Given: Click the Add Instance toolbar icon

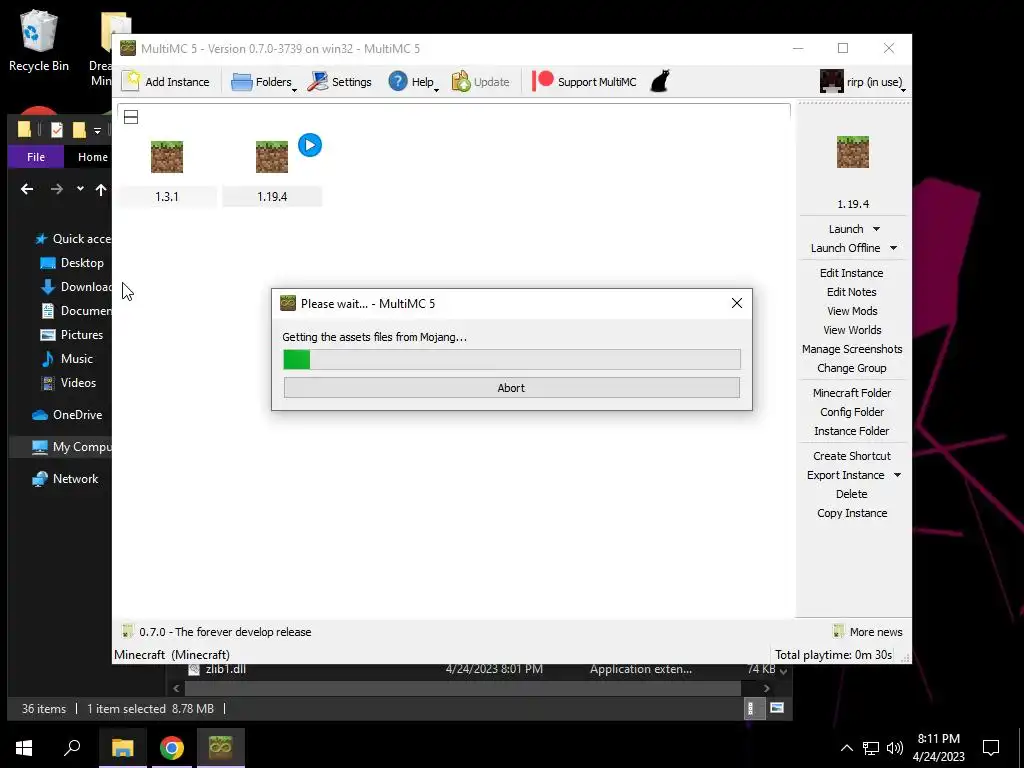Looking at the screenshot, I should 131,82.
